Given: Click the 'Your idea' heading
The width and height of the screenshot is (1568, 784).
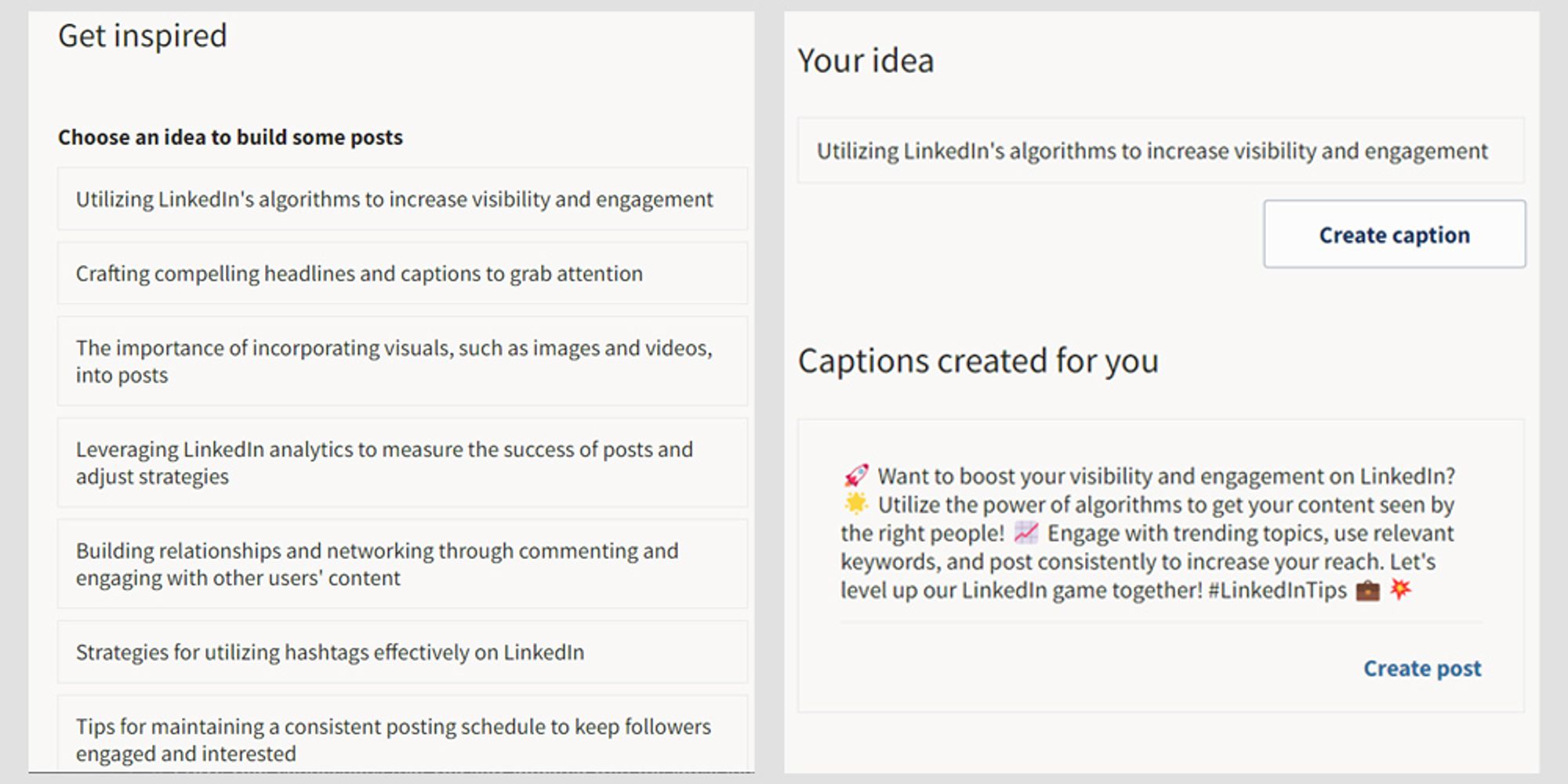Looking at the screenshot, I should (866, 61).
